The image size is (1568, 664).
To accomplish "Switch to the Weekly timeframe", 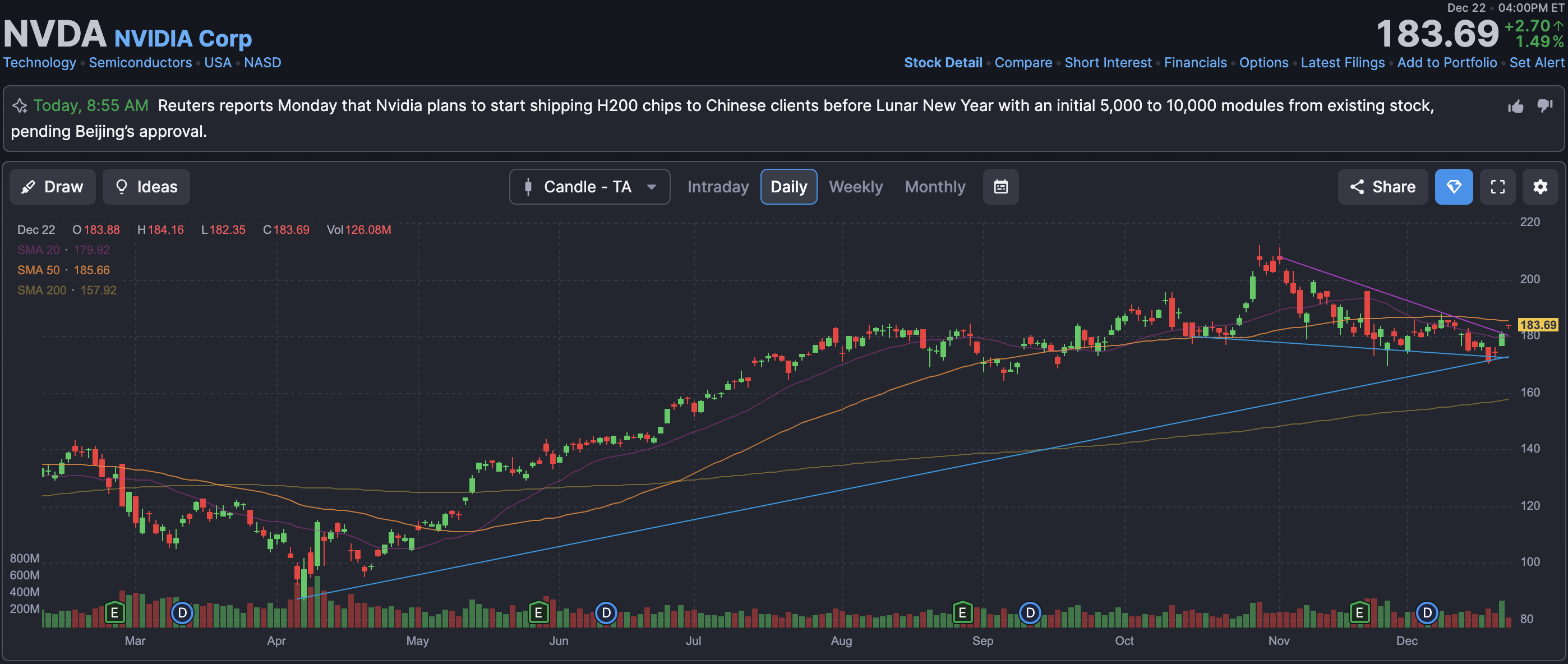I will tap(855, 187).
